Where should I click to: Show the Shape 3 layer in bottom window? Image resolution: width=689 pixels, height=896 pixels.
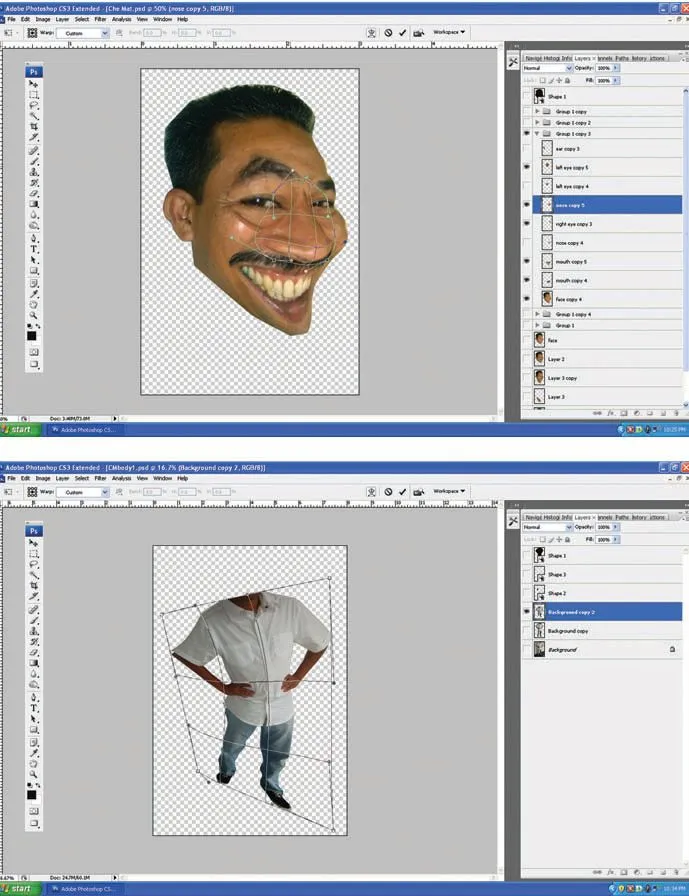527,574
